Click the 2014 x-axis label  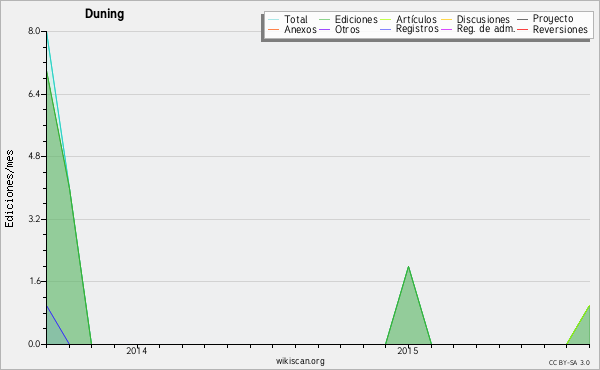pyautogui.click(x=137, y=351)
